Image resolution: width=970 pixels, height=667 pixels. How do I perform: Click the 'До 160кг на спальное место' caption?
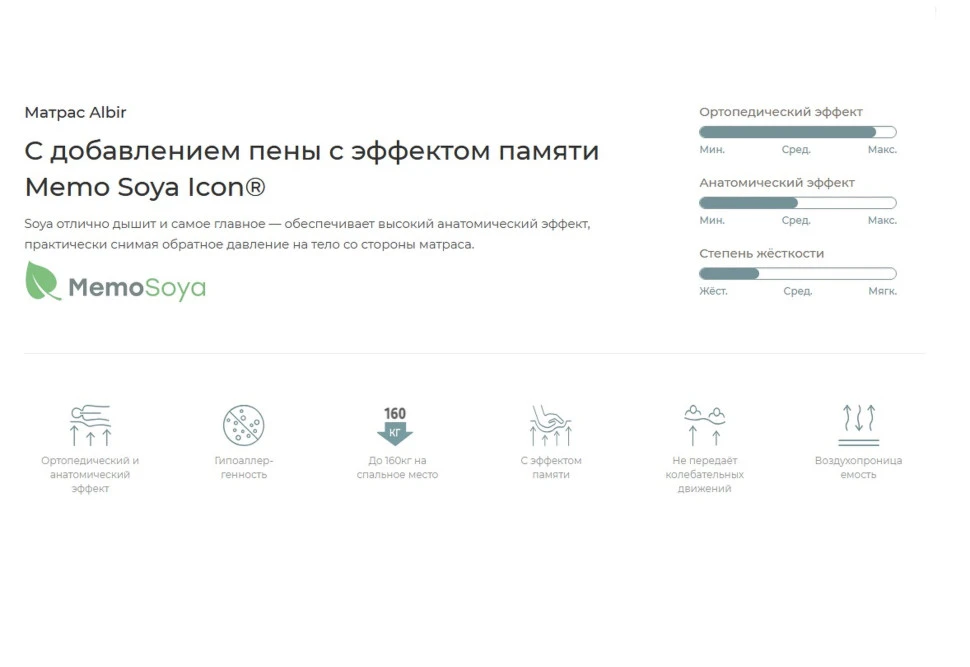[397, 468]
